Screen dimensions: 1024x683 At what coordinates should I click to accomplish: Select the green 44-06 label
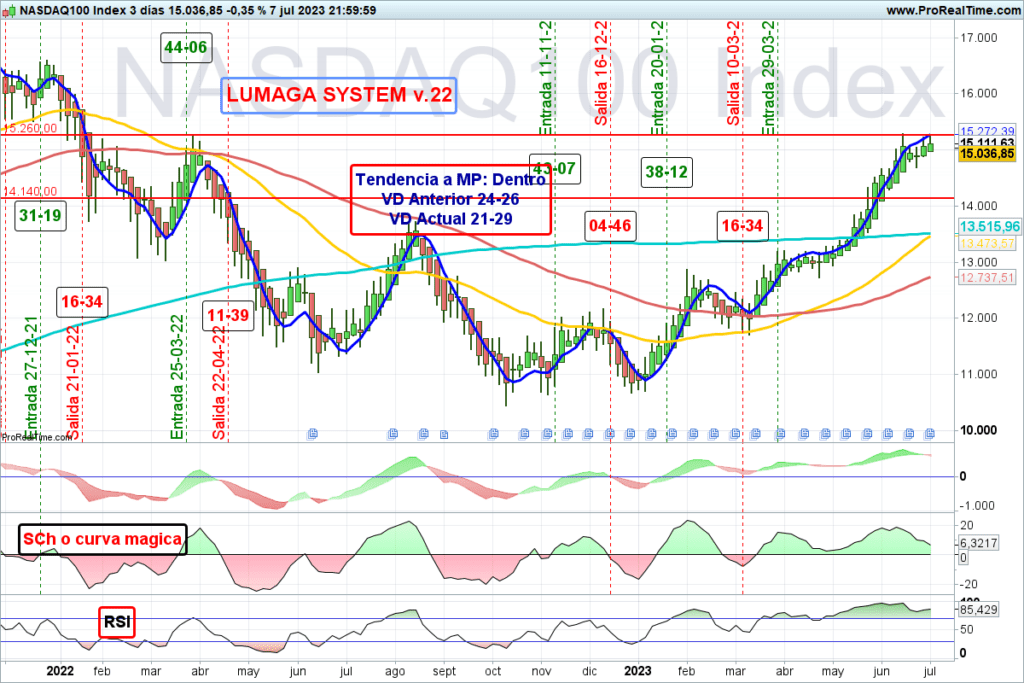[185, 48]
